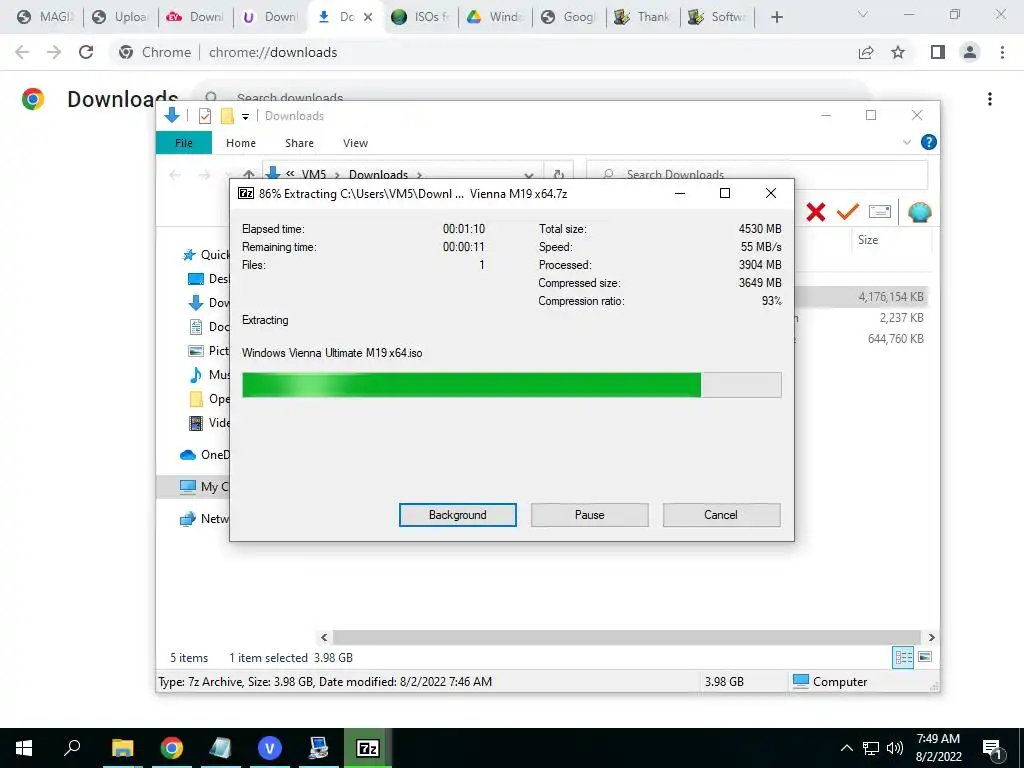Open Network in the navigation pane

point(204,519)
